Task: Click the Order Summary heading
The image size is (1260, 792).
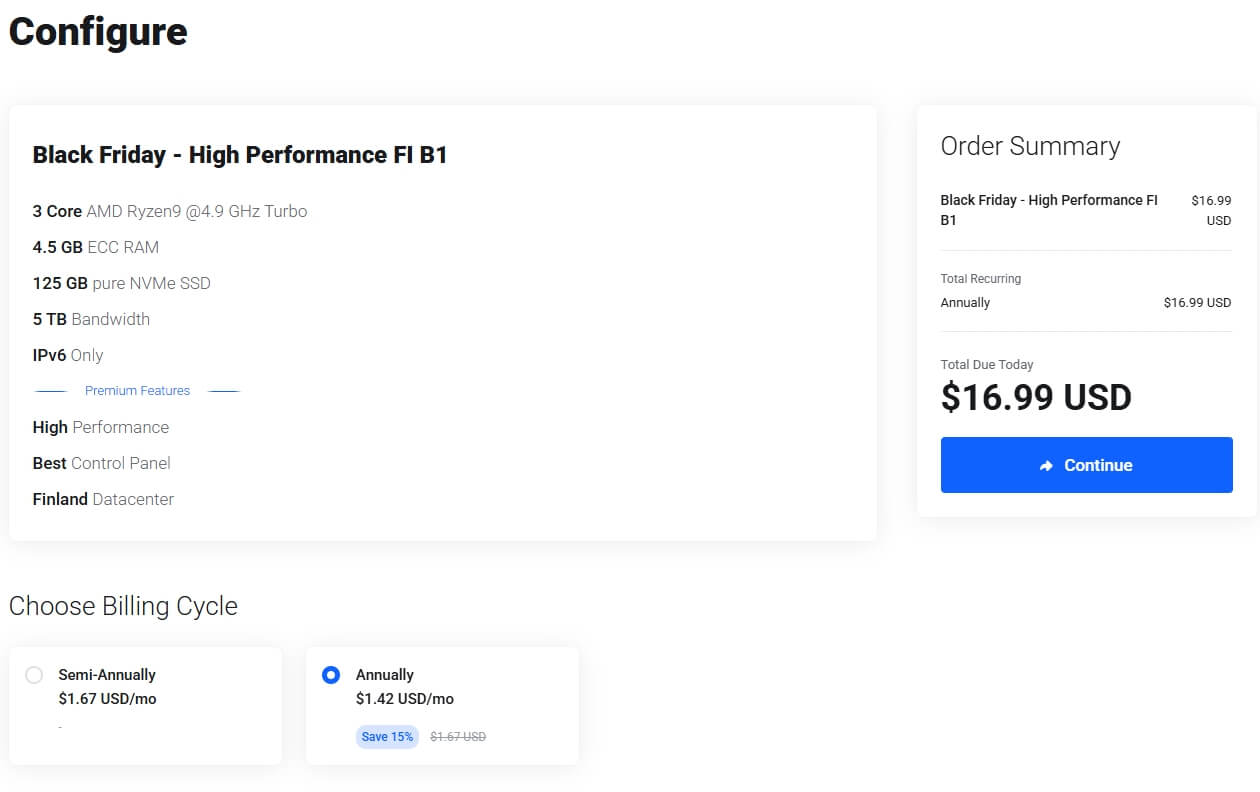Action: click(1030, 146)
